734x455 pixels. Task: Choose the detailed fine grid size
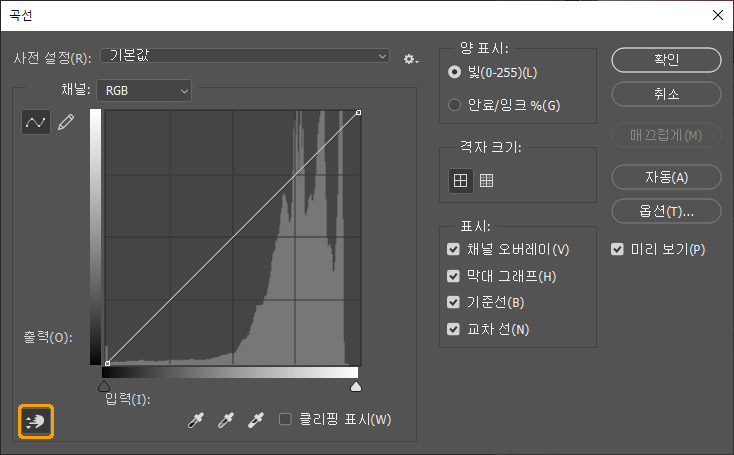pyautogui.click(x=486, y=180)
